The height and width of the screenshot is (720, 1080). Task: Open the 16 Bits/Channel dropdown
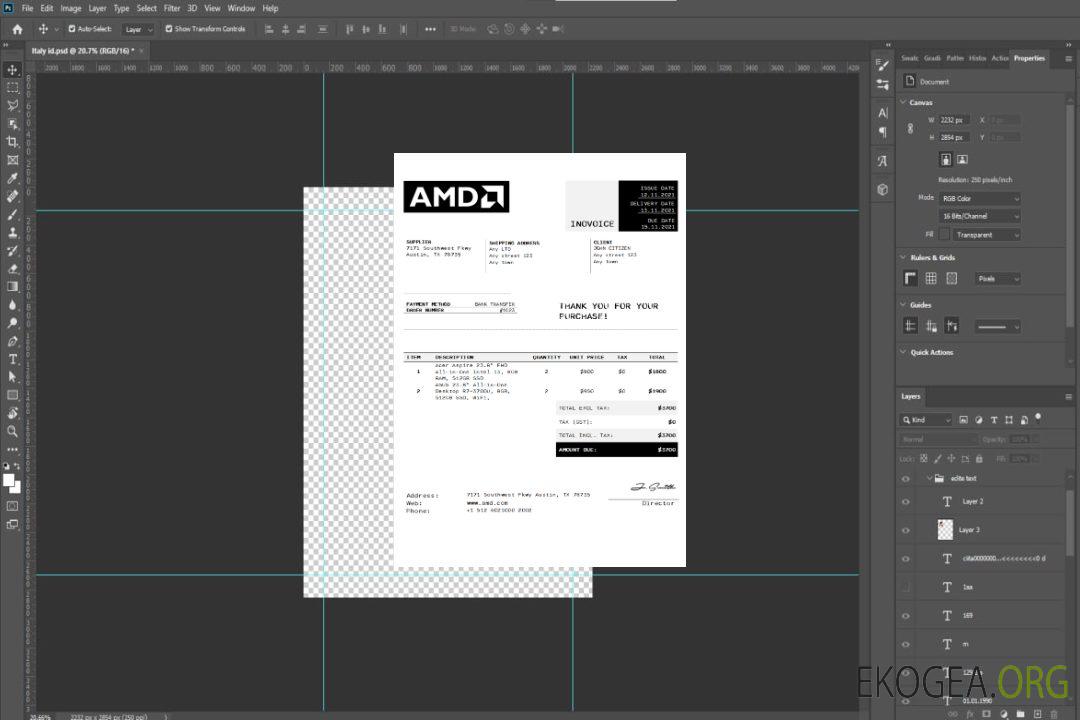pos(979,216)
